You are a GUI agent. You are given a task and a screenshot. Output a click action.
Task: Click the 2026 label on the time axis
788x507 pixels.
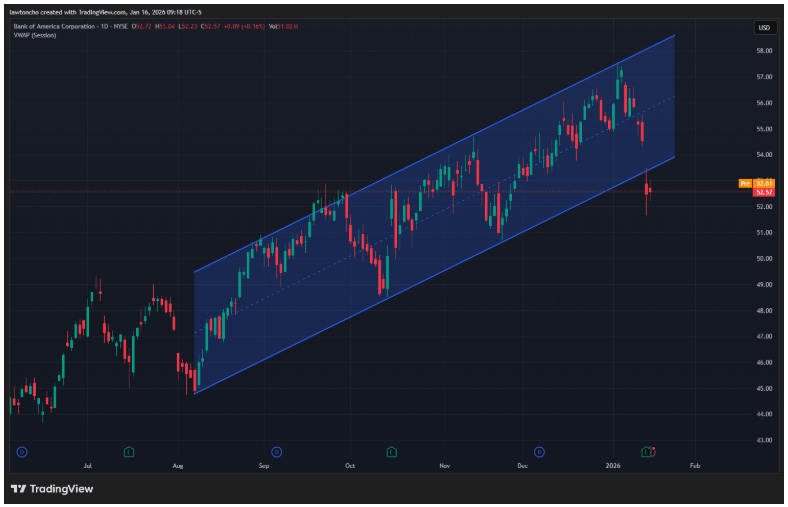tap(613, 466)
